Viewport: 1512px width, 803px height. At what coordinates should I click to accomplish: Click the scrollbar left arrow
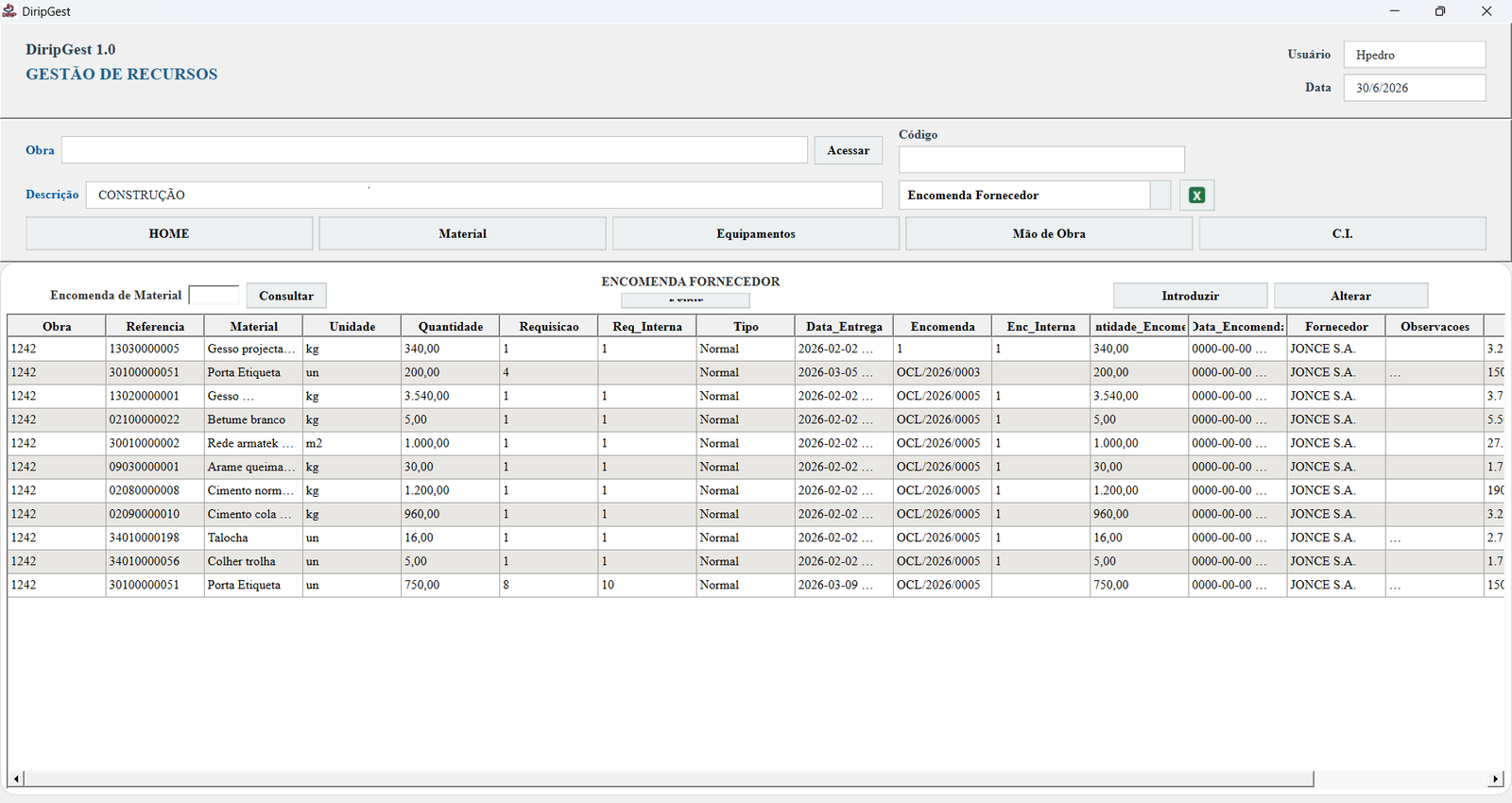[x=16, y=779]
